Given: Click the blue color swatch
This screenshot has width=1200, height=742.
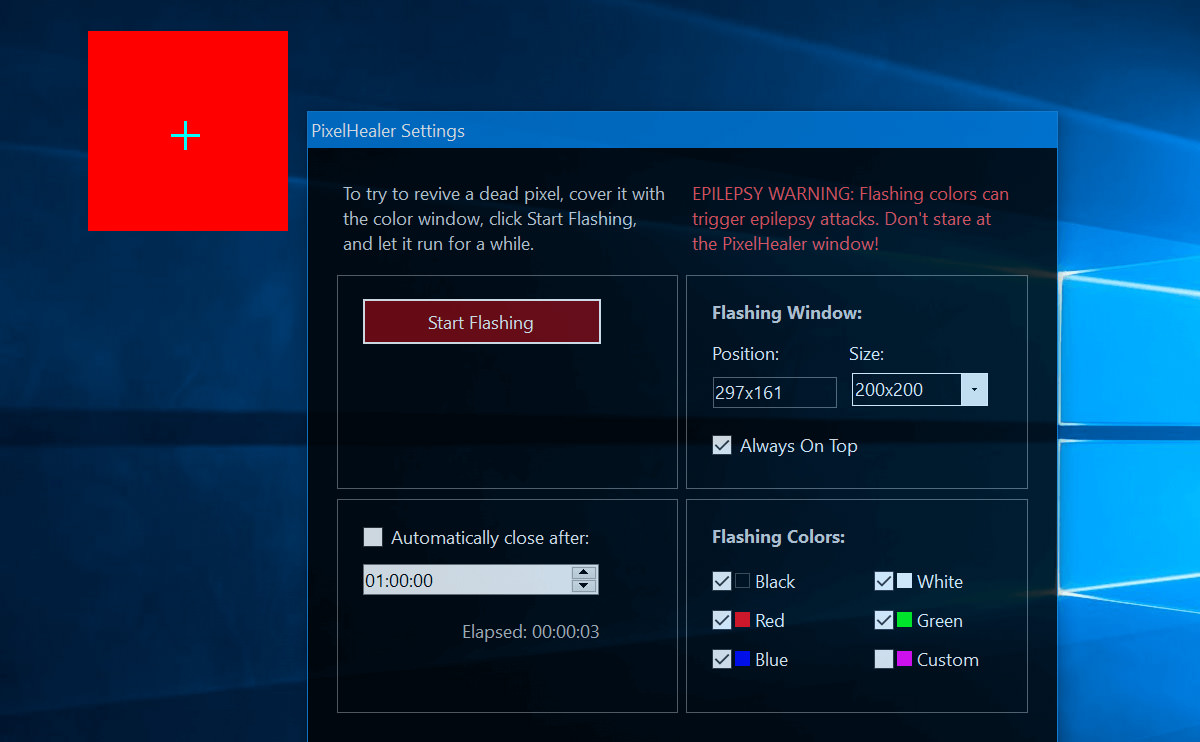Looking at the screenshot, I should click(742, 659).
